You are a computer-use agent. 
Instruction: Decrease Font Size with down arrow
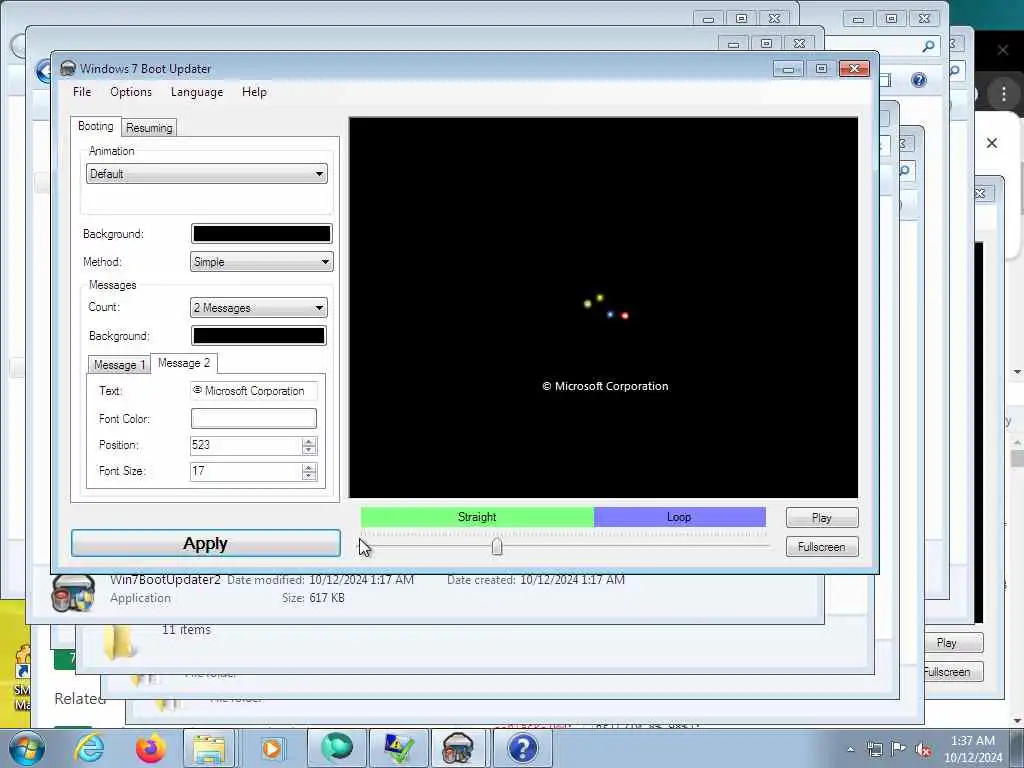pyautogui.click(x=309, y=477)
